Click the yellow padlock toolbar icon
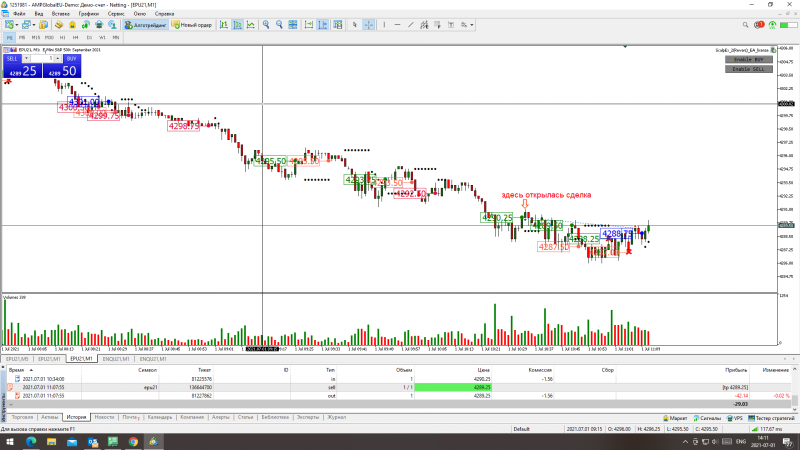Screen dimensions: 800x450 point(72,24)
